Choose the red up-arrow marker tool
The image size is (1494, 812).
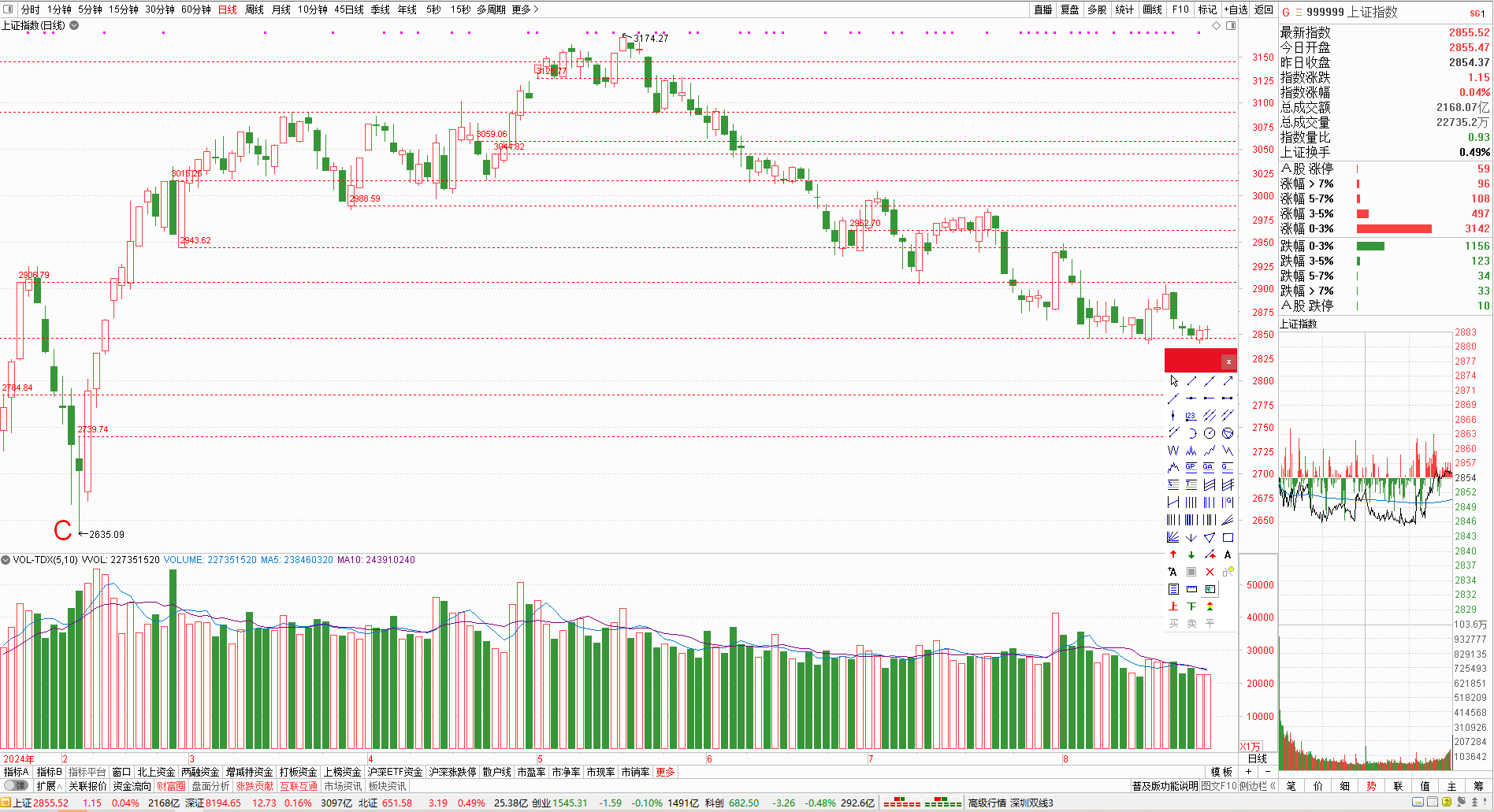pos(1173,554)
